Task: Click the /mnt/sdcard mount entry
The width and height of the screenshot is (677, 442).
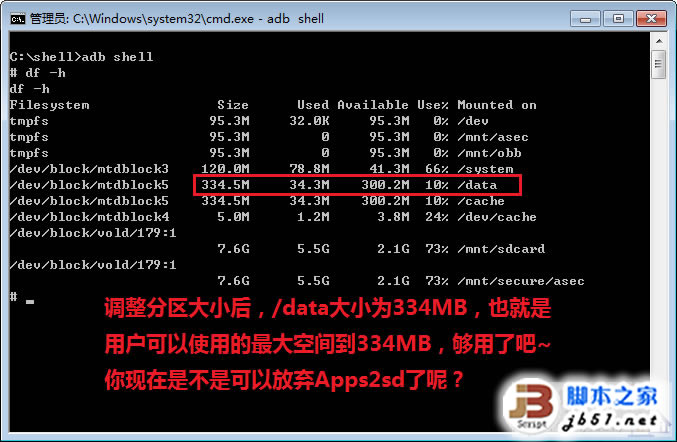Action: pyautogui.click(x=501, y=249)
